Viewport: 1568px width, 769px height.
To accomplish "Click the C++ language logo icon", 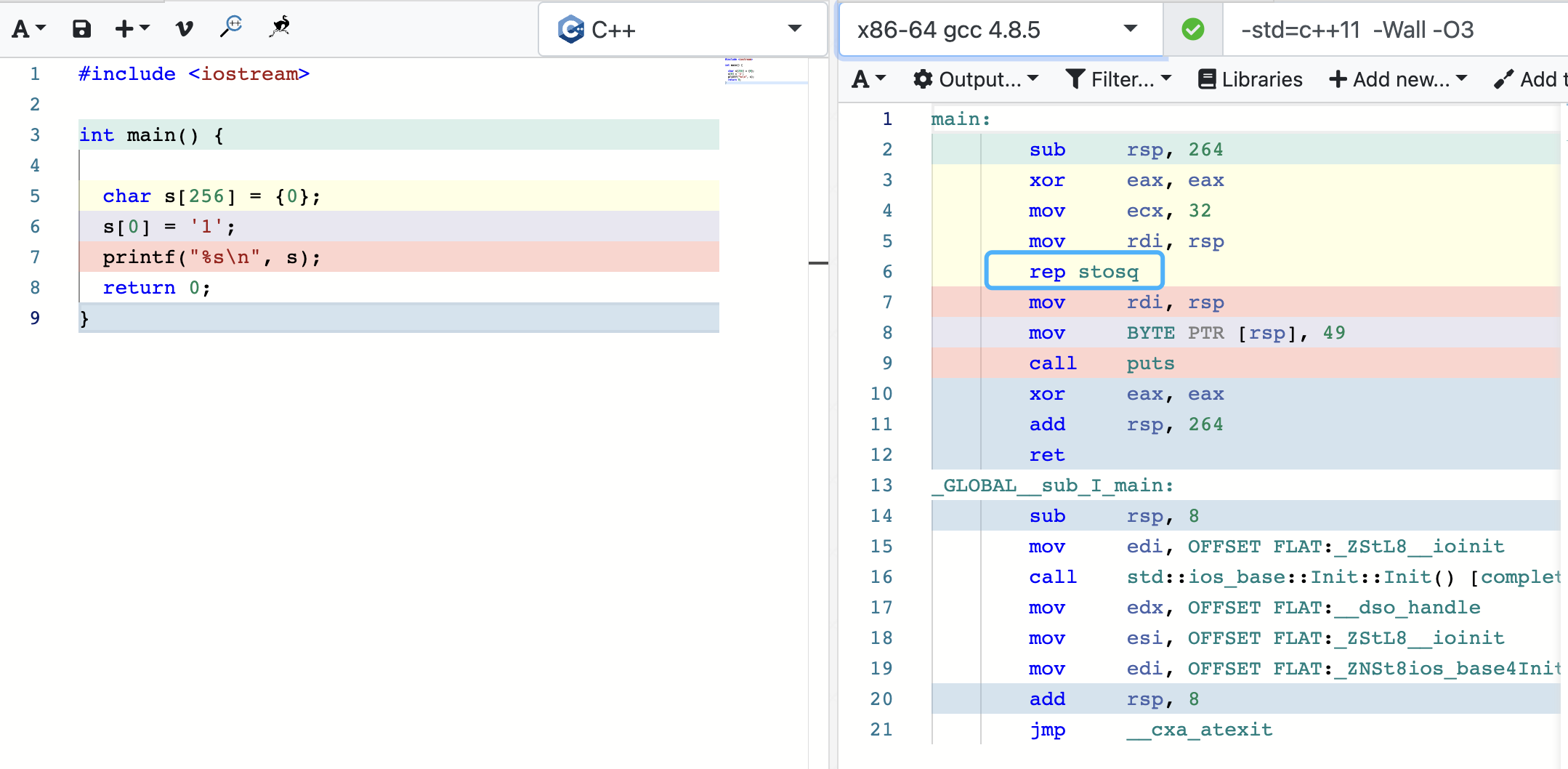I will (570, 30).
